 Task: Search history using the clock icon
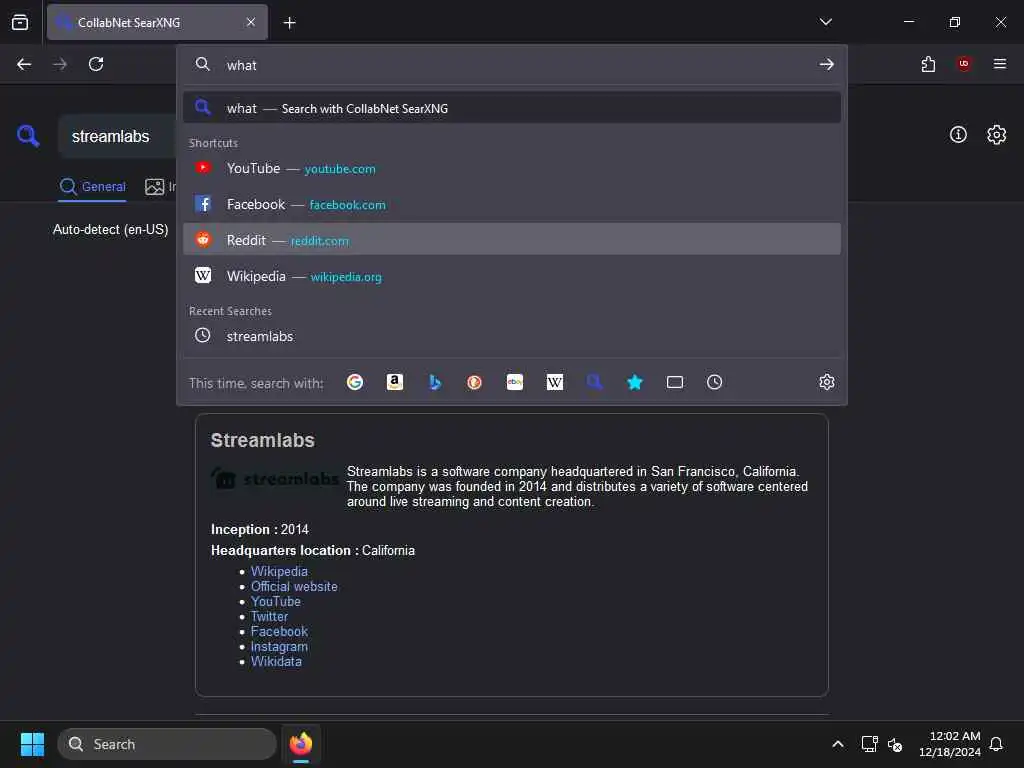[714, 382]
